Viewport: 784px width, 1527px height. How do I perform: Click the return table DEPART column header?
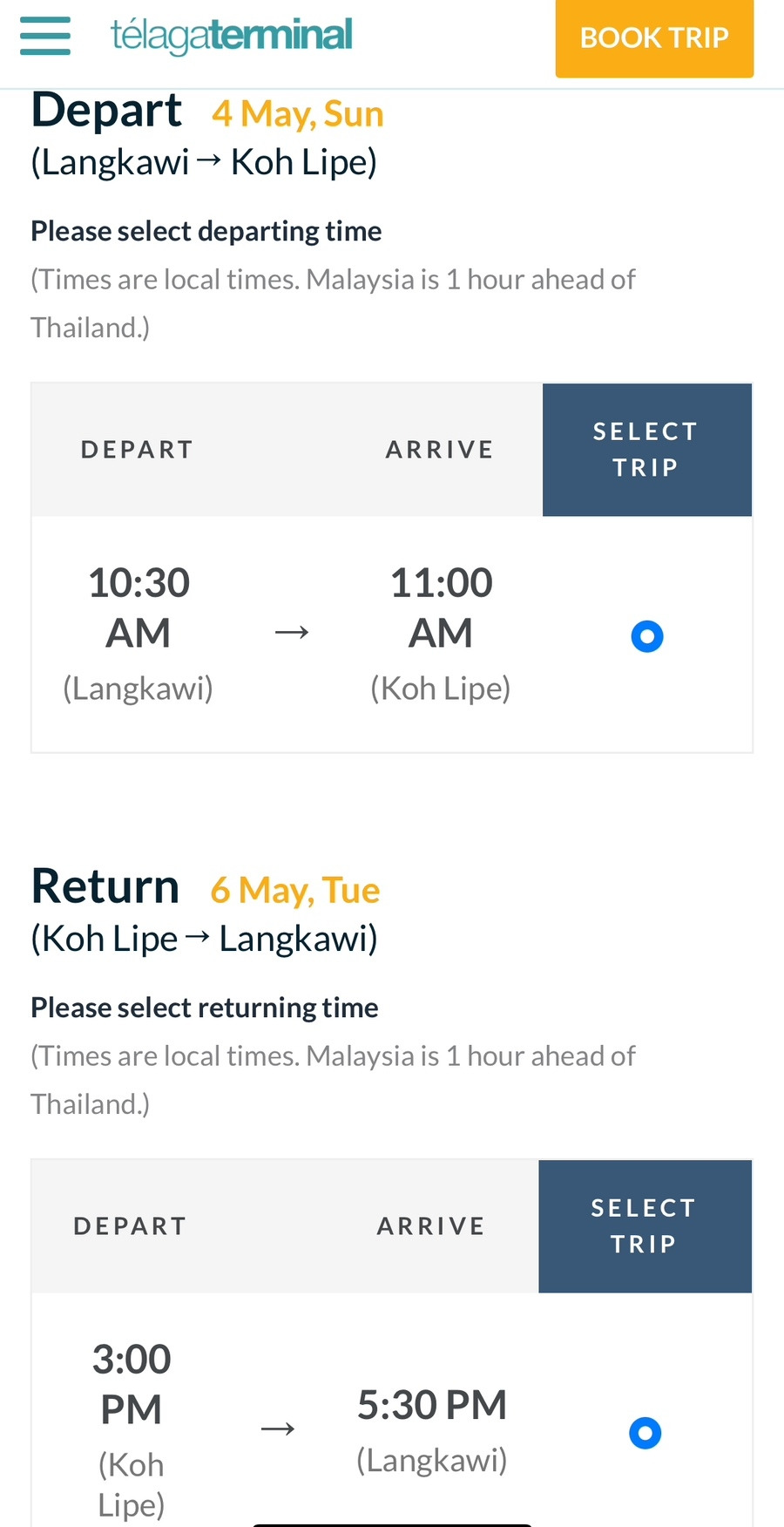(131, 1226)
